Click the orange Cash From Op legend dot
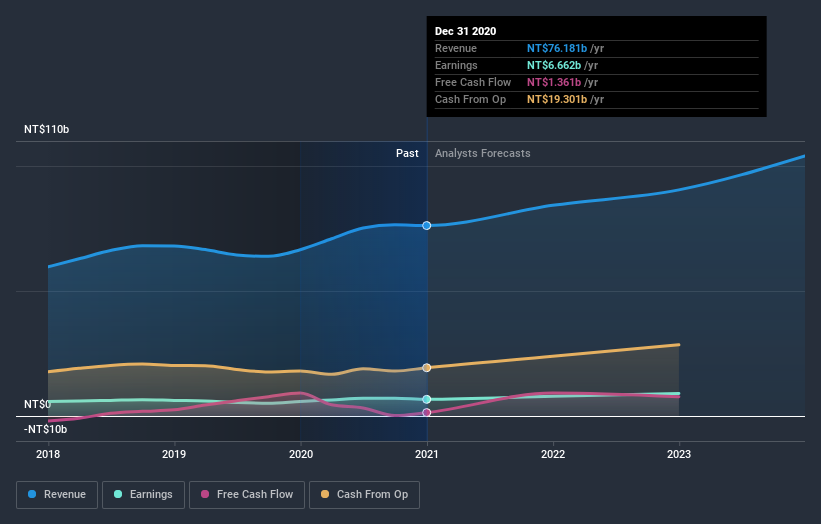 pyautogui.click(x=325, y=494)
